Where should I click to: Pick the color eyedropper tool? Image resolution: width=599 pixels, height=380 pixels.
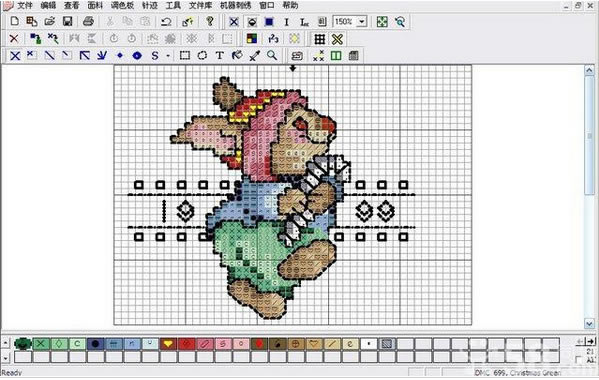coord(254,56)
